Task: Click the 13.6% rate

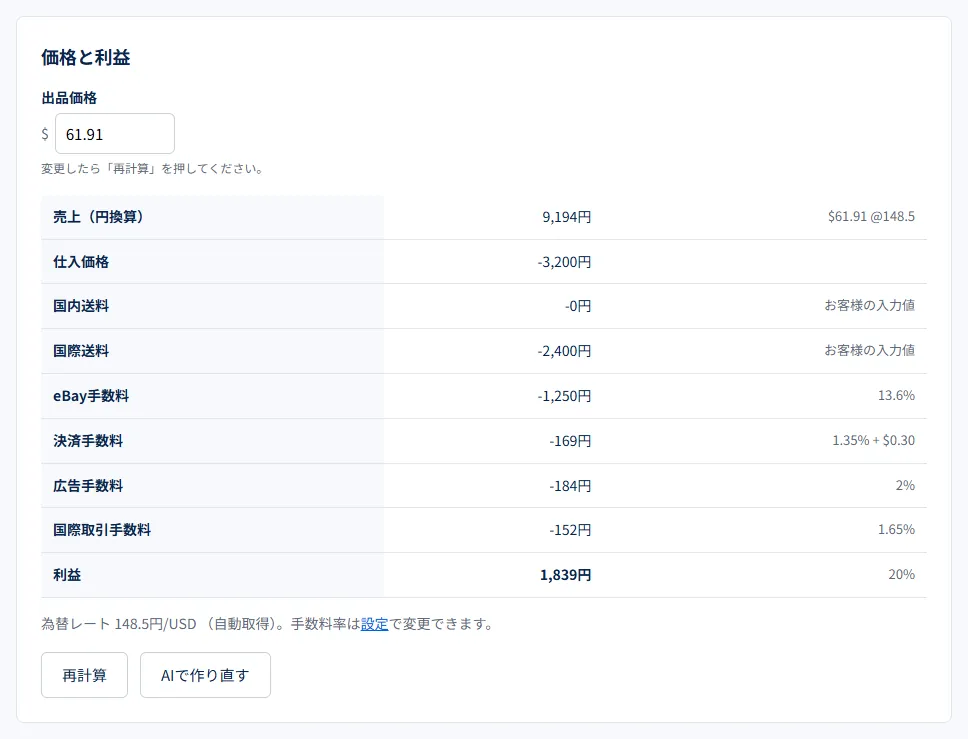Action: [x=896, y=395]
